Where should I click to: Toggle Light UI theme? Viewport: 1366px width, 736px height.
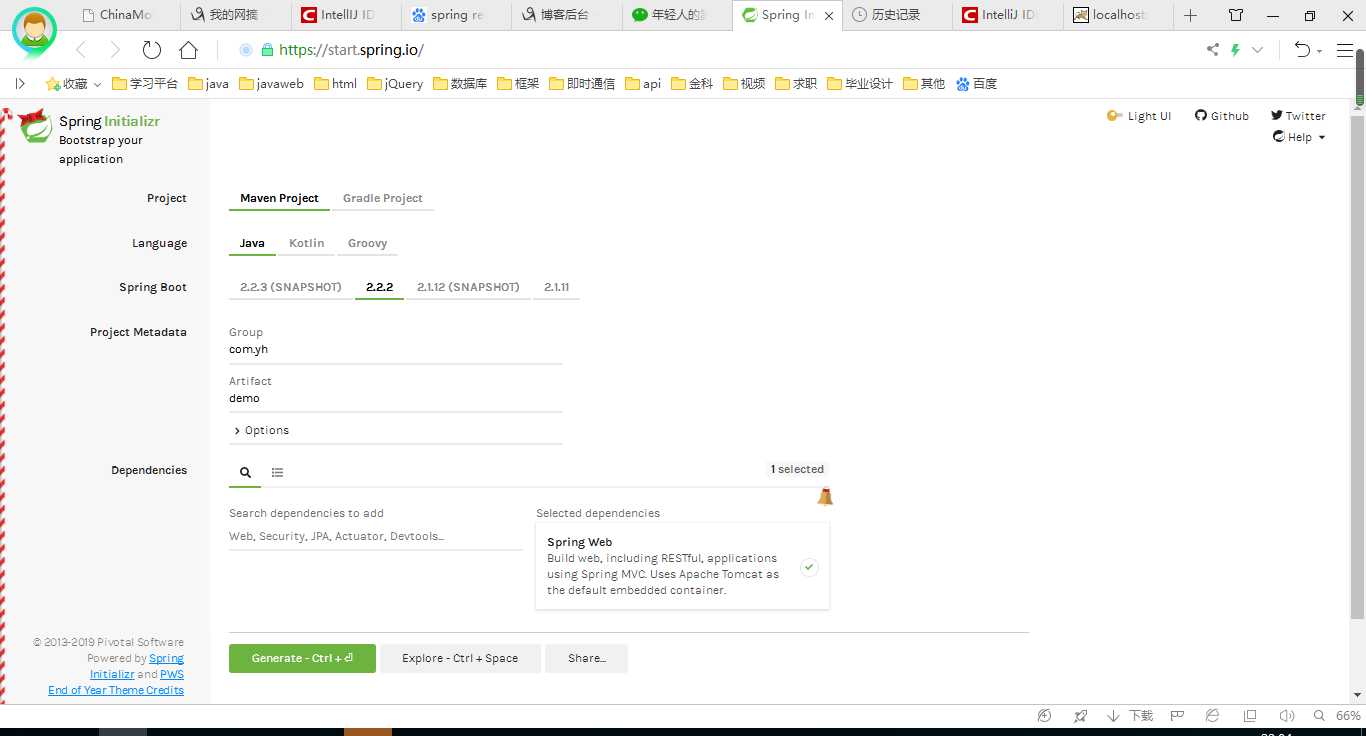point(1139,117)
